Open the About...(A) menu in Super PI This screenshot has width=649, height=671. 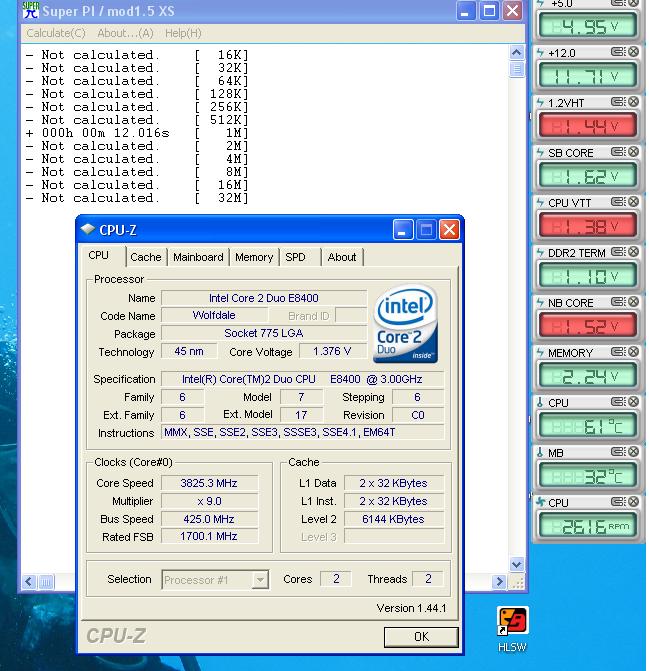coord(125,33)
